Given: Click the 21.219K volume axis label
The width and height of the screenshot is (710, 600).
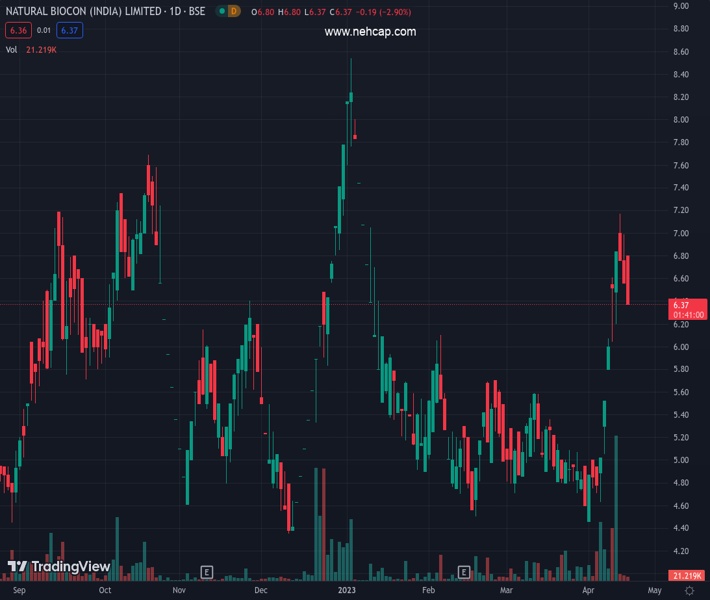Looking at the screenshot, I should click(x=684, y=576).
